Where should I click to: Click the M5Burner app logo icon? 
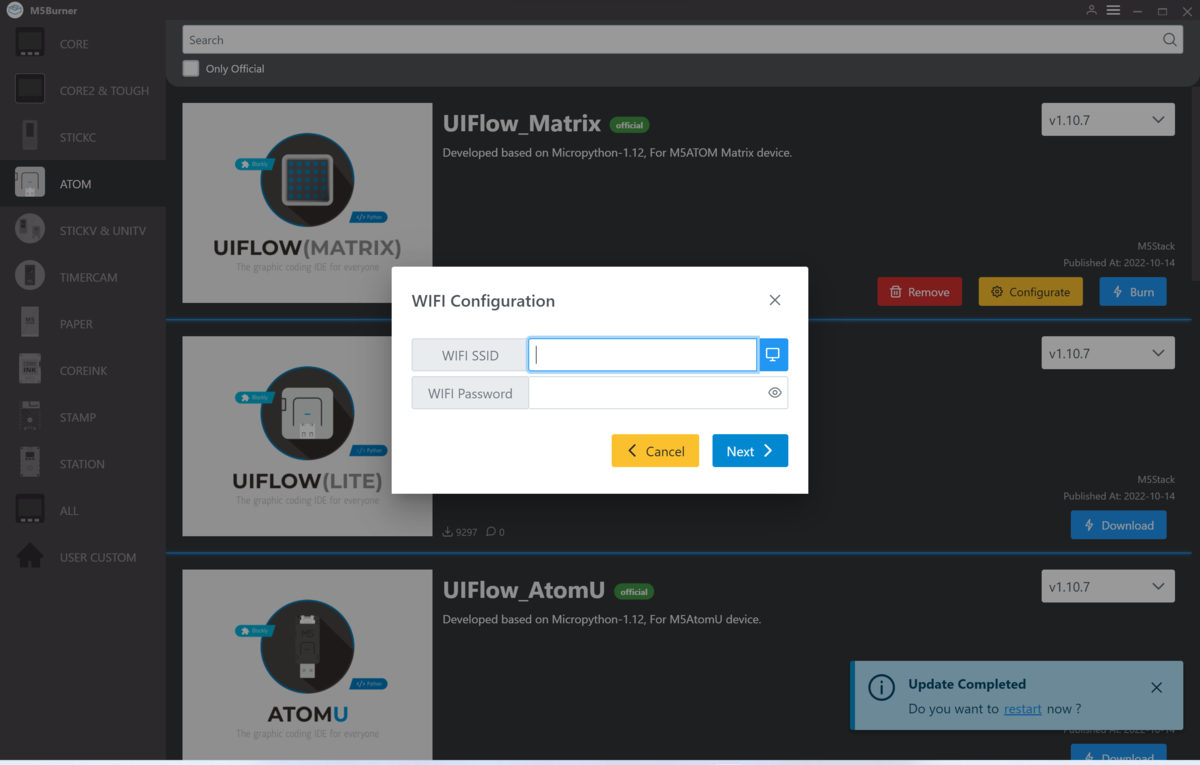[15, 10]
